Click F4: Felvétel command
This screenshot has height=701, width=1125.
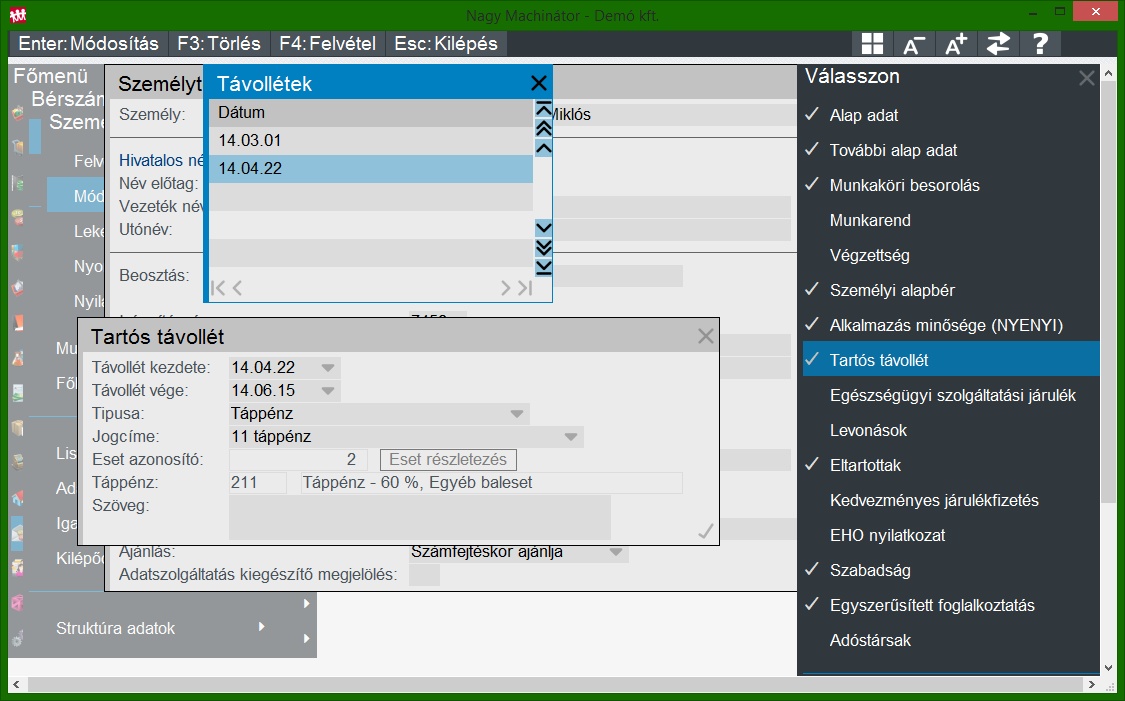click(327, 44)
